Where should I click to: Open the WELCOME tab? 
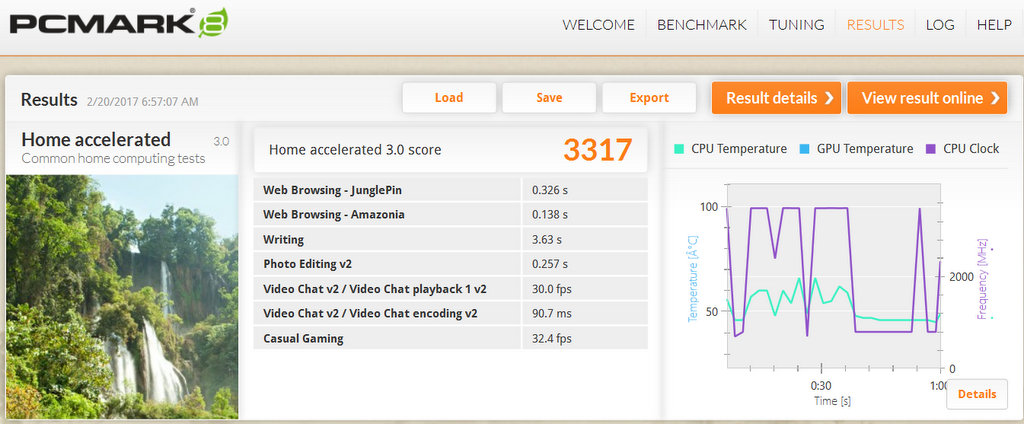598,25
